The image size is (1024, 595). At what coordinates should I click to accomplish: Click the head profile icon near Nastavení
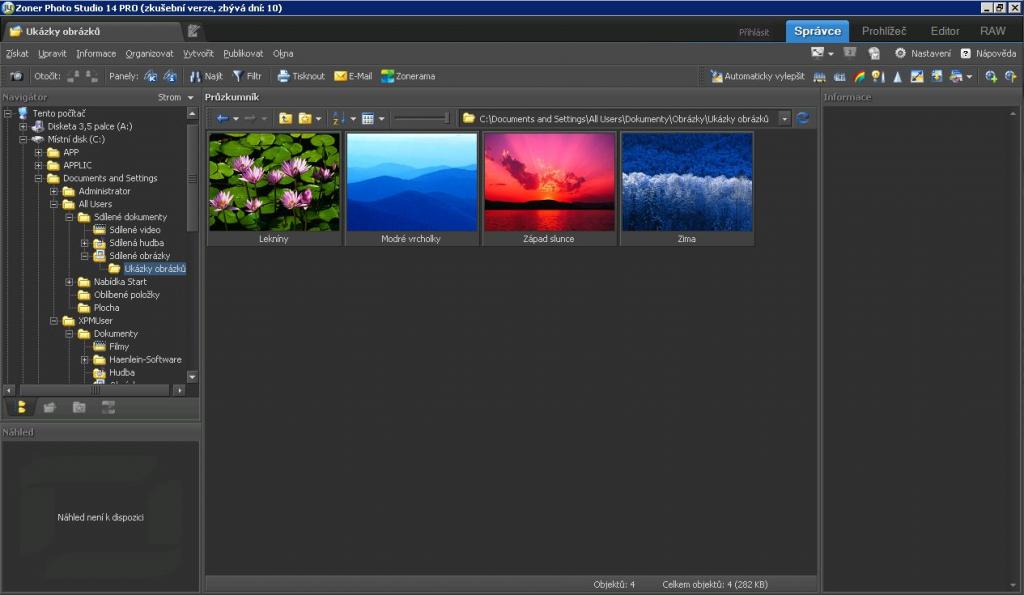[x=874, y=54]
